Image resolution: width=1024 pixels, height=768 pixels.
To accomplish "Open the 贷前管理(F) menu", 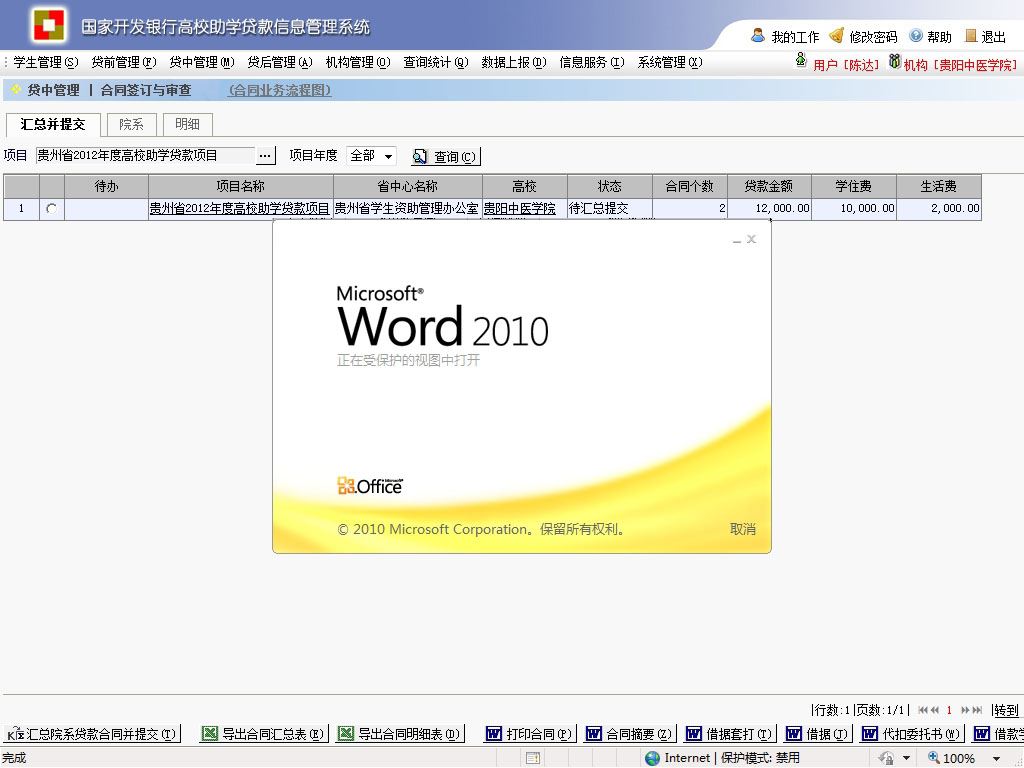I will pos(123,62).
